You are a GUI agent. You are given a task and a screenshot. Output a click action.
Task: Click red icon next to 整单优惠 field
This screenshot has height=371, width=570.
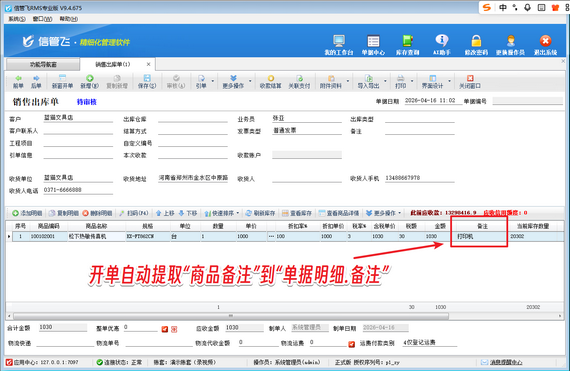point(165,329)
